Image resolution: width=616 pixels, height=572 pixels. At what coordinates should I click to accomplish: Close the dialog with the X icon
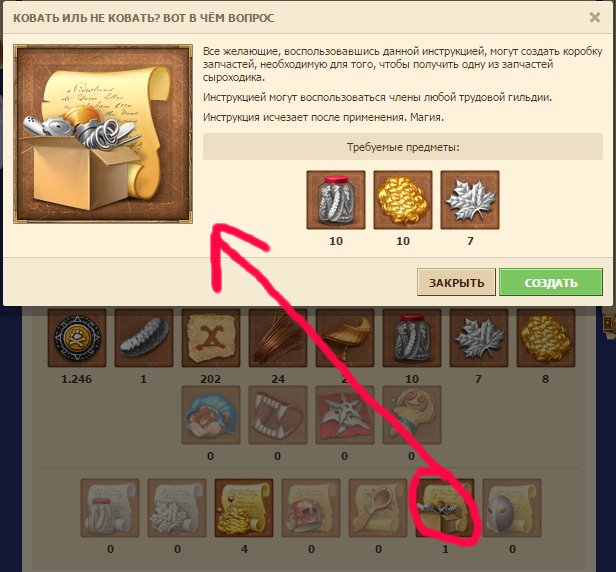(x=595, y=17)
